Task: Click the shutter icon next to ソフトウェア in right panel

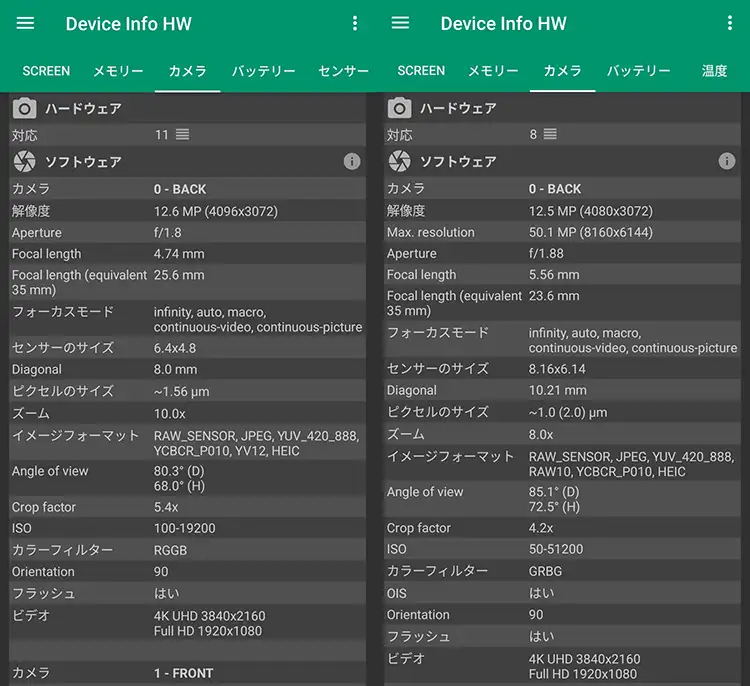Action: [x=400, y=161]
